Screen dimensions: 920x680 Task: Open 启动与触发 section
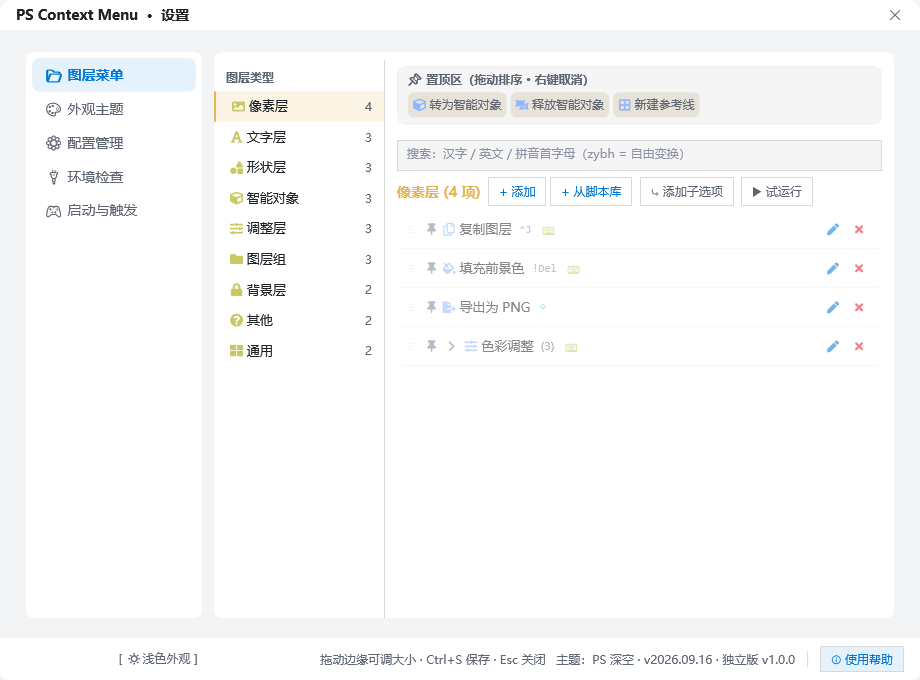pyautogui.click(x=114, y=210)
